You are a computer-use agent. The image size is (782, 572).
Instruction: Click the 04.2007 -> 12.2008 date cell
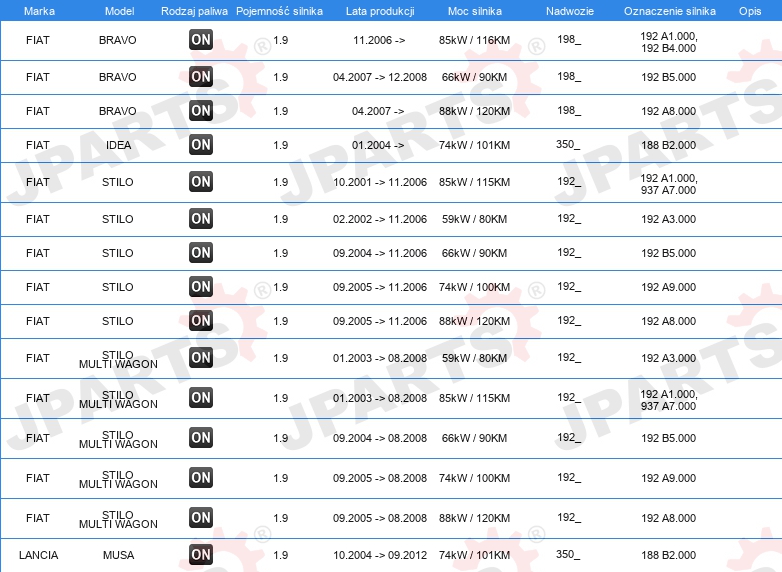(380, 77)
